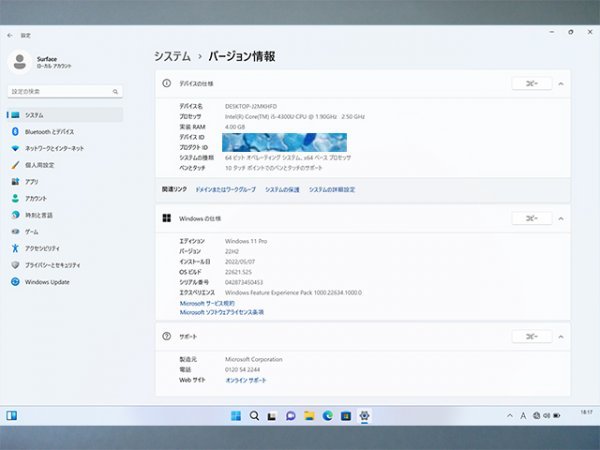Open the Widgets button on the taskbar
600x450 pixels.
(x=11, y=416)
